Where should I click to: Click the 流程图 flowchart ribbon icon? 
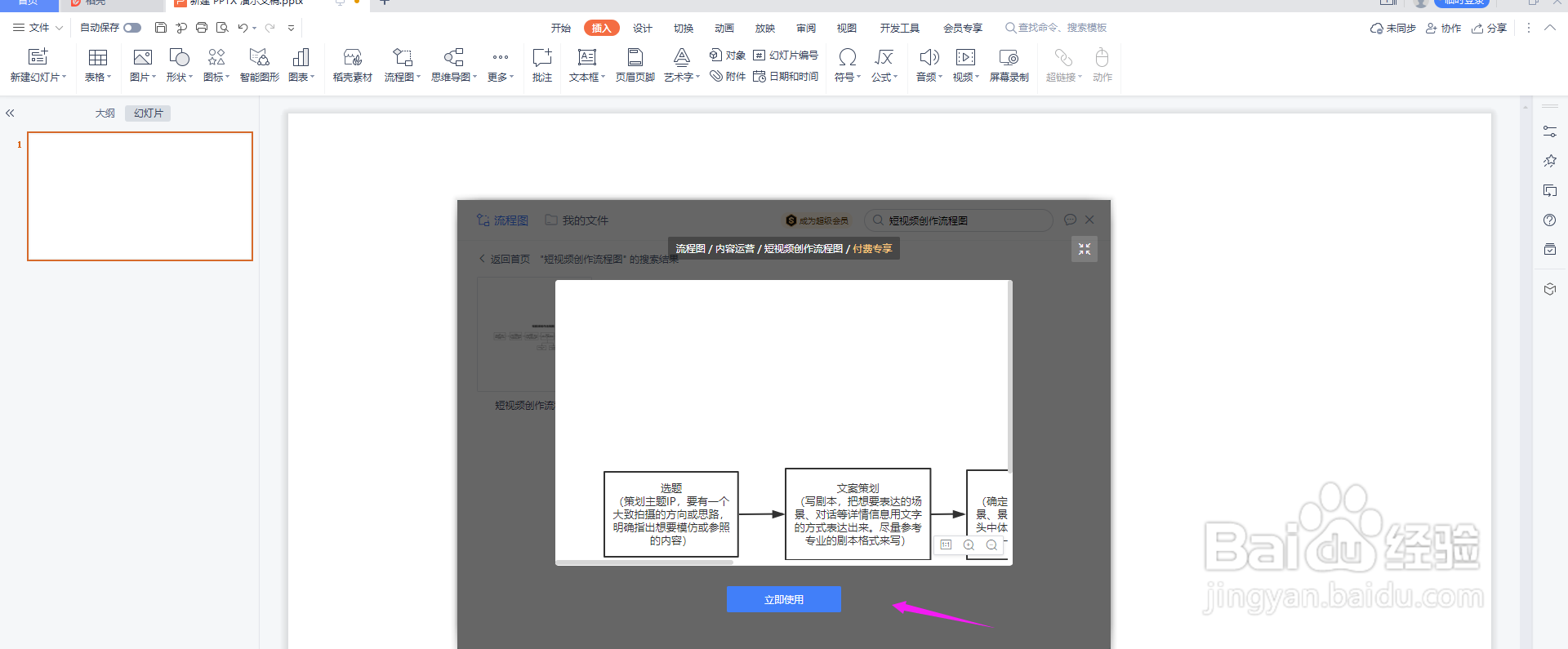click(x=403, y=57)
